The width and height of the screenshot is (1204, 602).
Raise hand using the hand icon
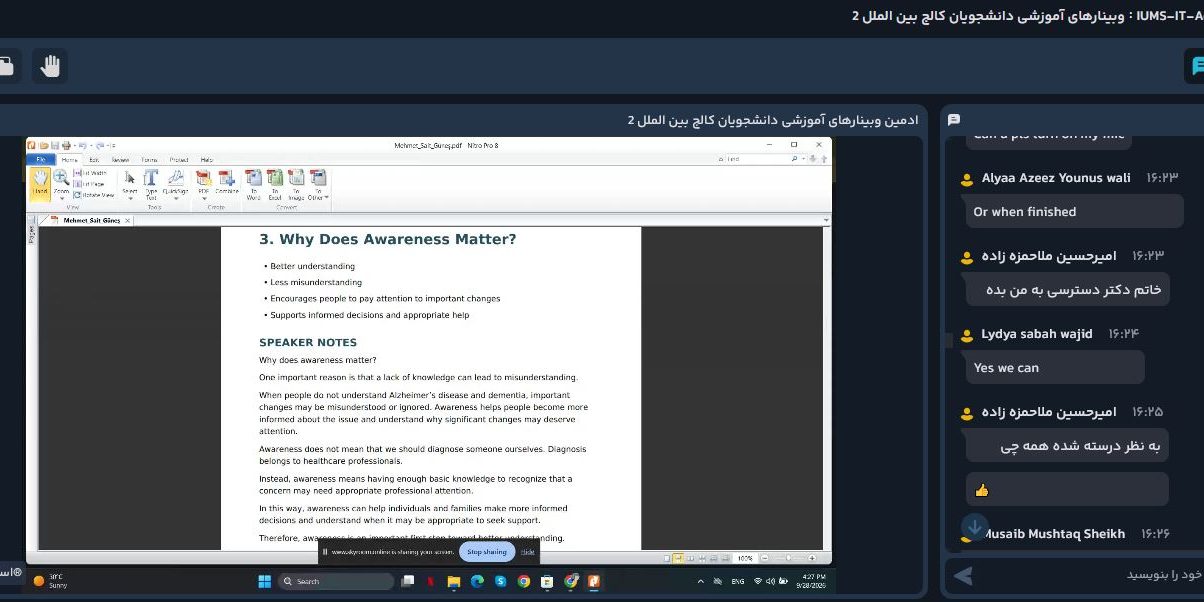50,67
